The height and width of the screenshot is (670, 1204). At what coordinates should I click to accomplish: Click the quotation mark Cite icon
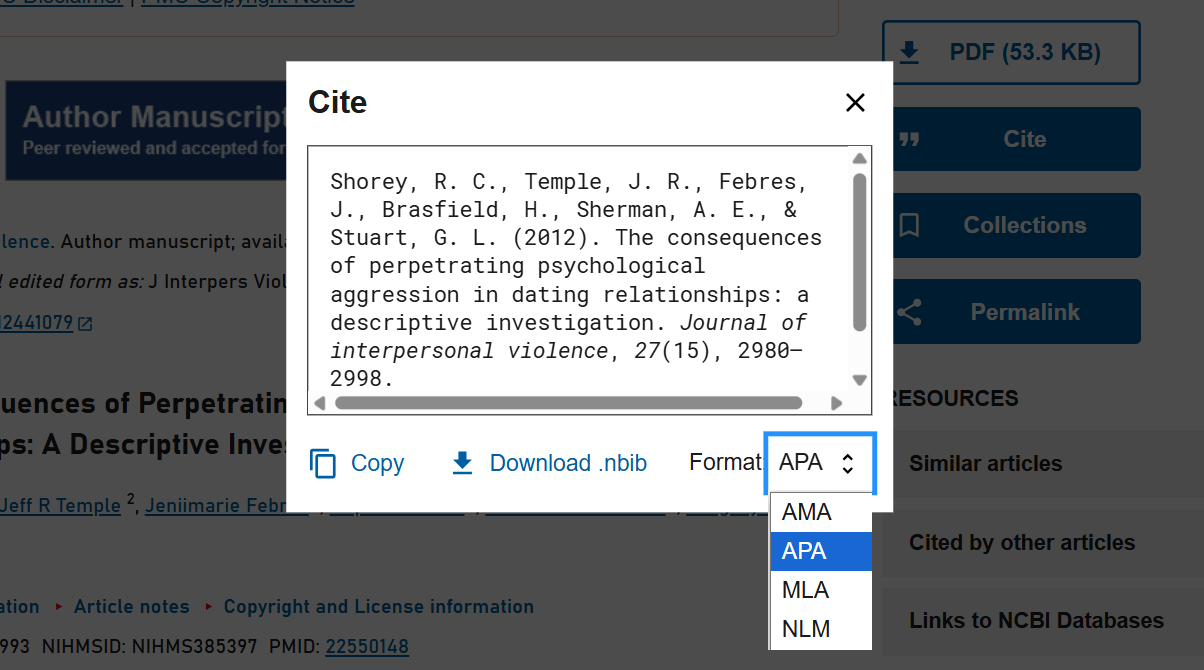click(909, 139)
